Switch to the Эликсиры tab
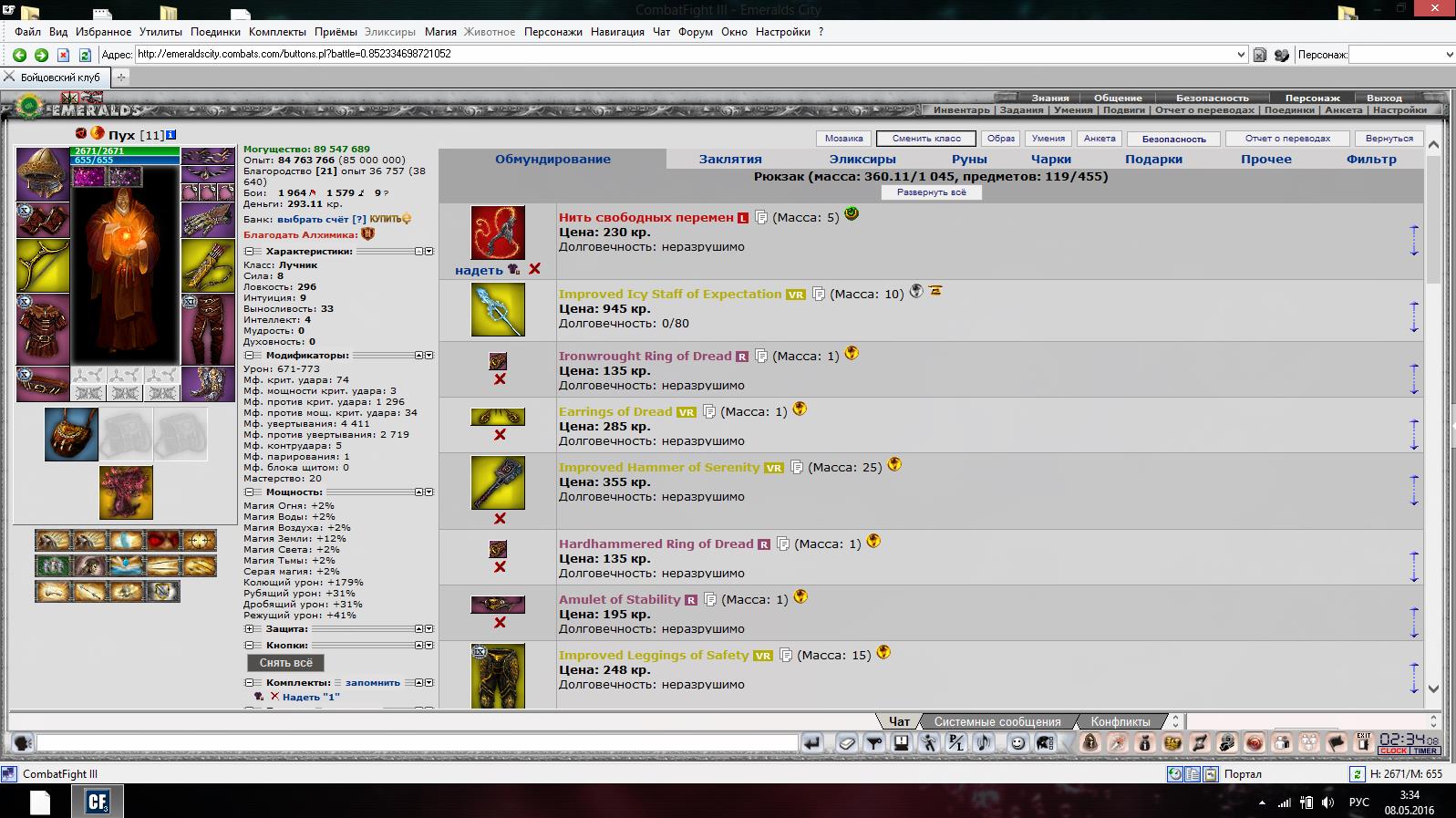 tap(862, 159)
